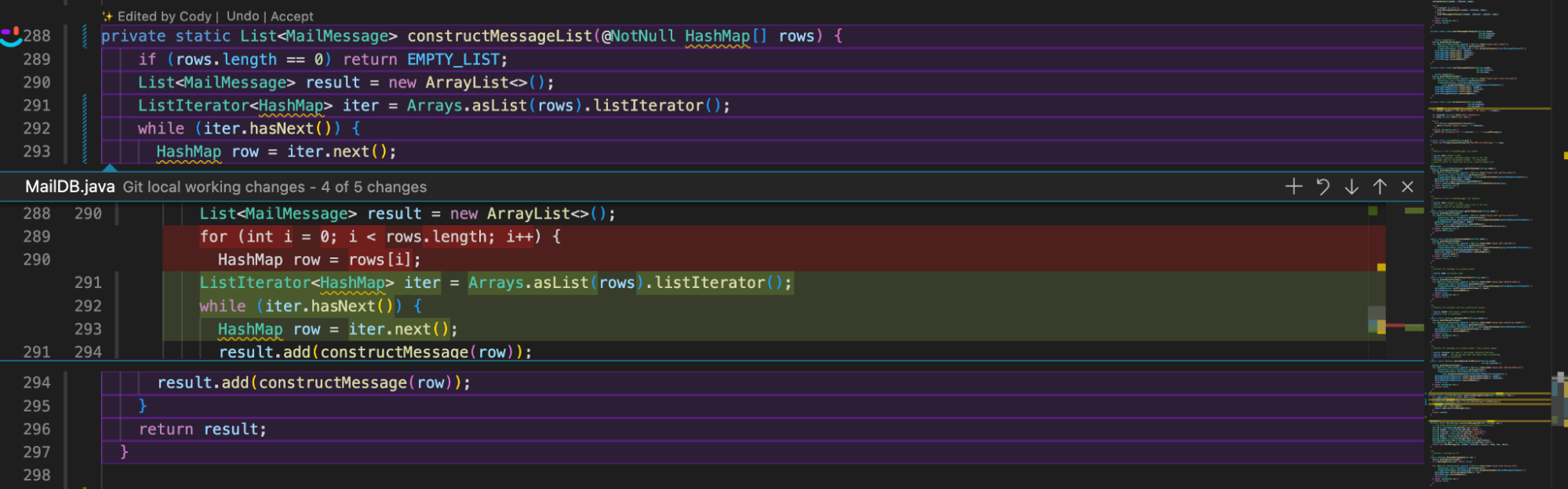Show next change with the down arrow
The image size is (1568, 489).
click(1352, 186)
